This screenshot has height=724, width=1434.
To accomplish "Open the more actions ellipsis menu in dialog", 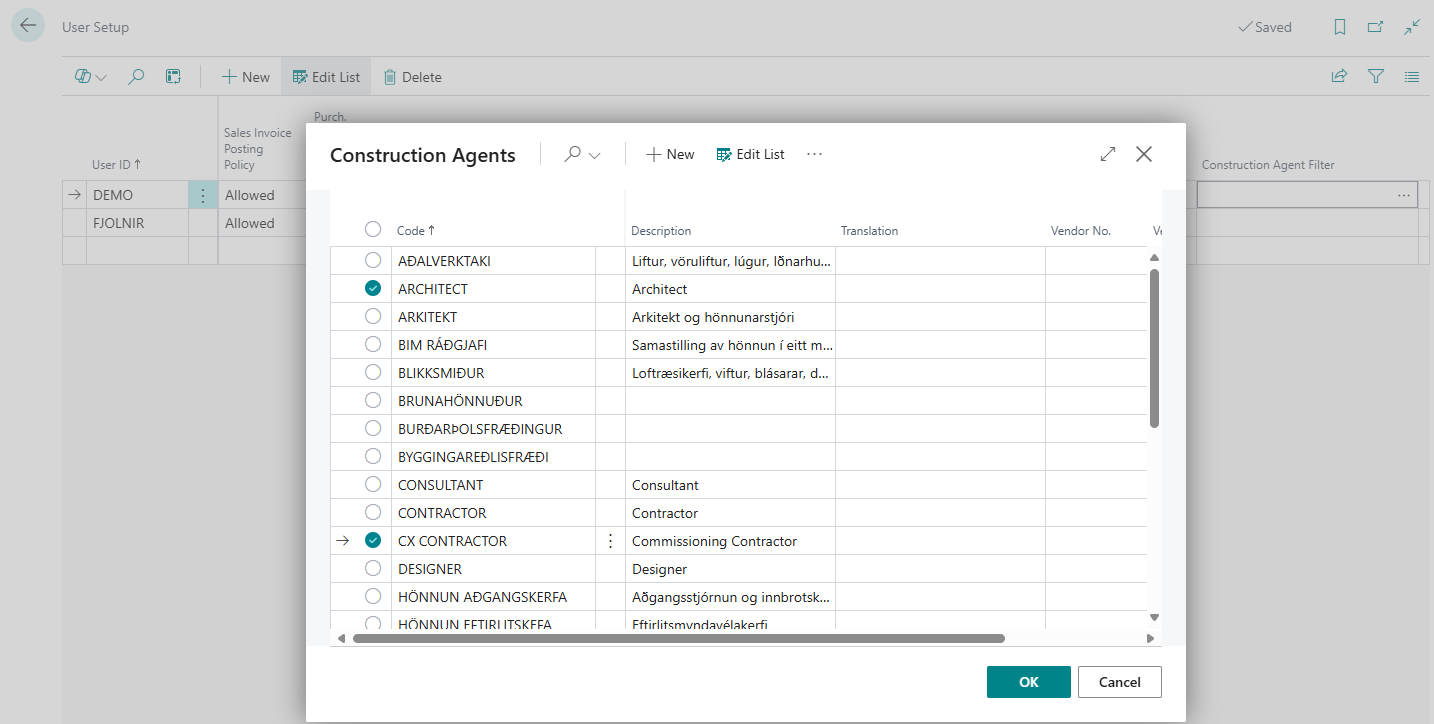I will coord(814,154).
